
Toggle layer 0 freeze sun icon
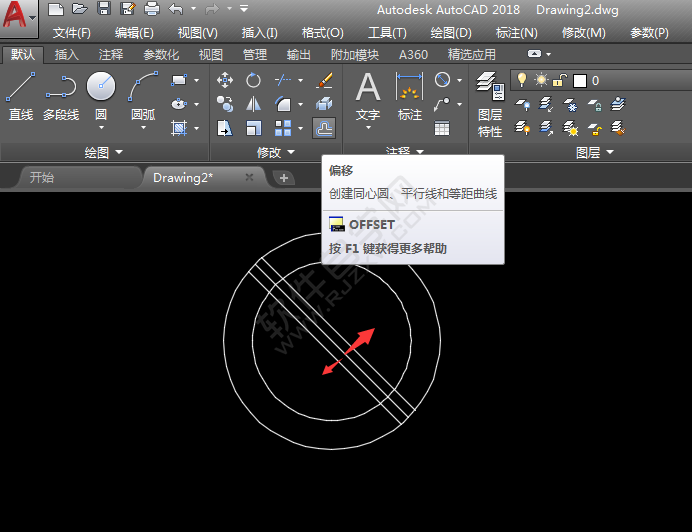click(541, 80)
